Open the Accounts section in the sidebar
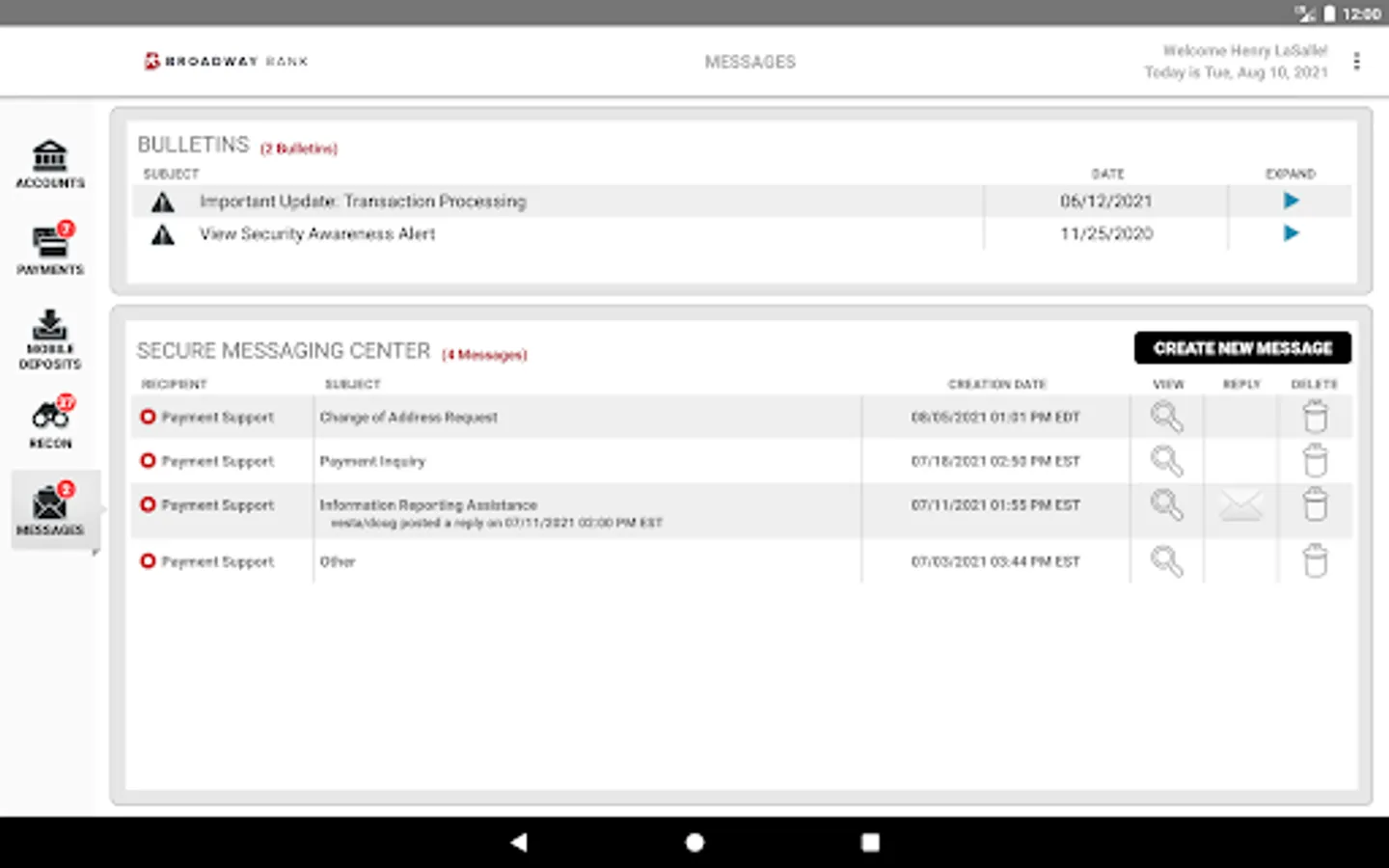 pyautogui.click(x=50, y=164)
